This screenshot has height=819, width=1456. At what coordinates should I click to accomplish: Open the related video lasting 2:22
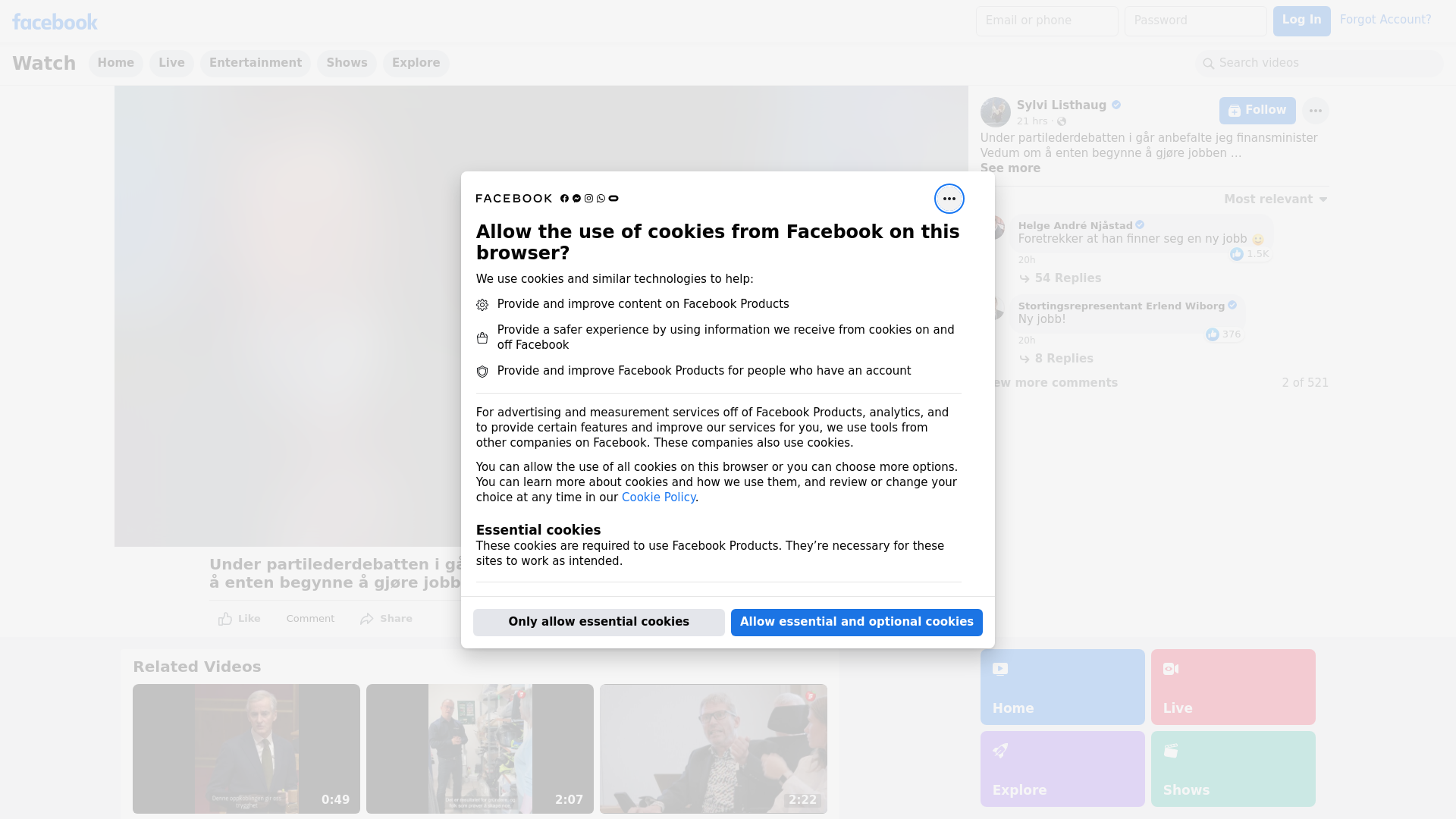pyautogui.click(x=714, y=748)
